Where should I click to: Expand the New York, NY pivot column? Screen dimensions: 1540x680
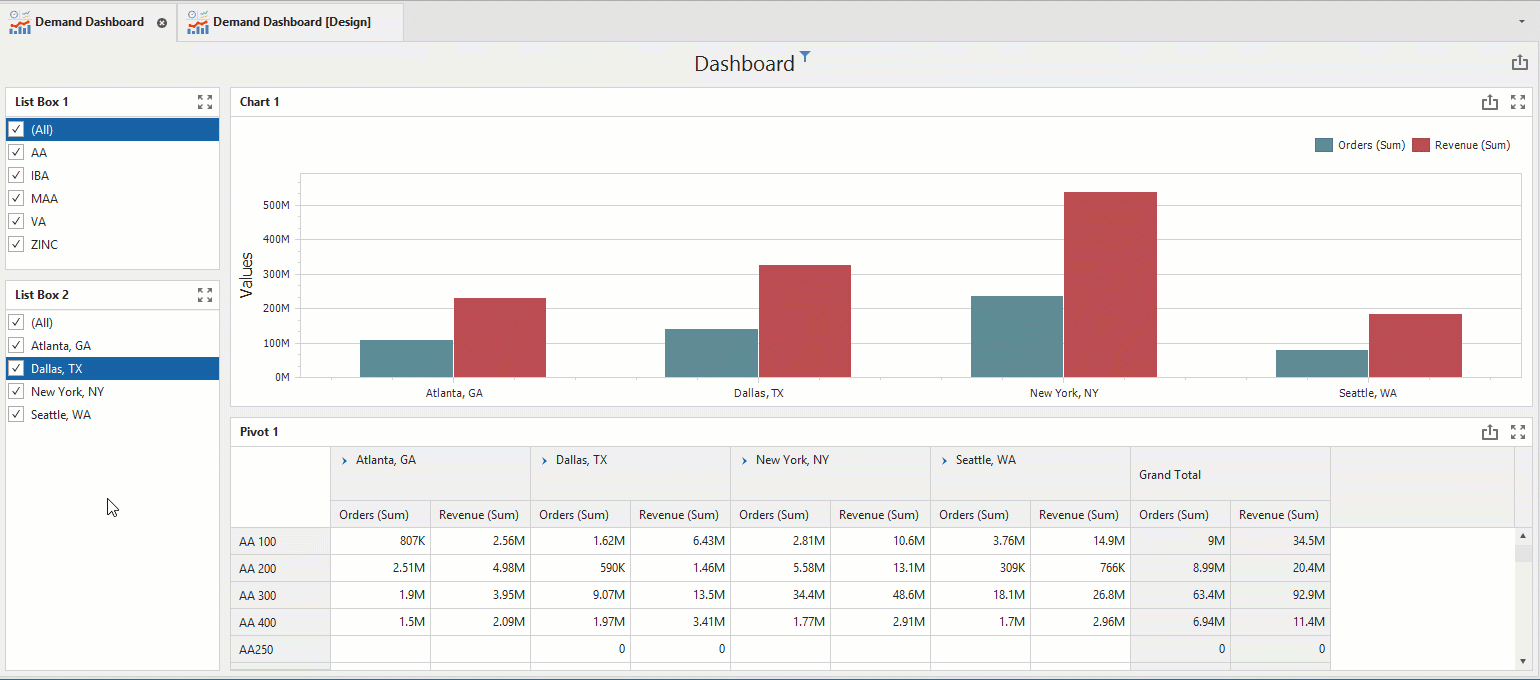(744, 461)
